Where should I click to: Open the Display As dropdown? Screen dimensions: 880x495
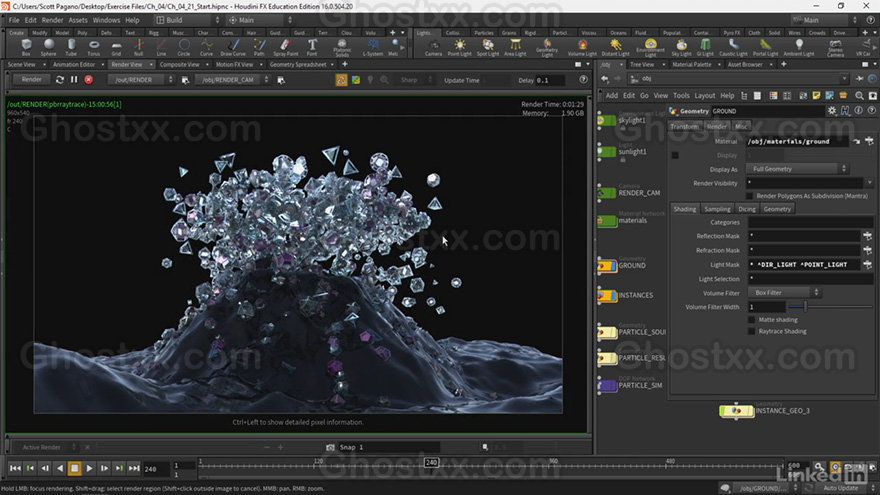coord(798,169)
